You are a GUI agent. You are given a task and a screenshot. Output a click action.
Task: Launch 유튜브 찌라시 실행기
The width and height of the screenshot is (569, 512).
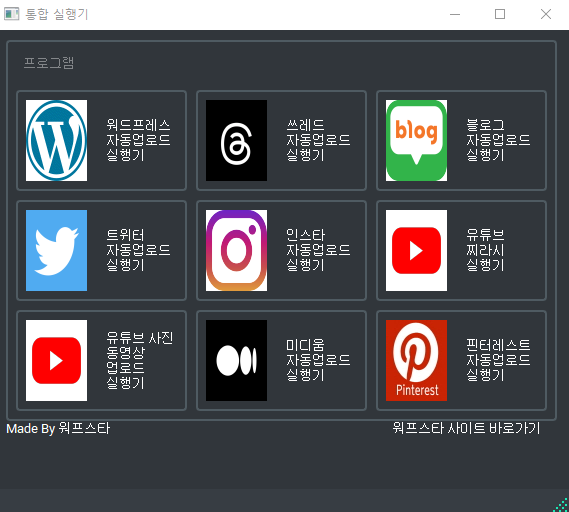(462, 250)
